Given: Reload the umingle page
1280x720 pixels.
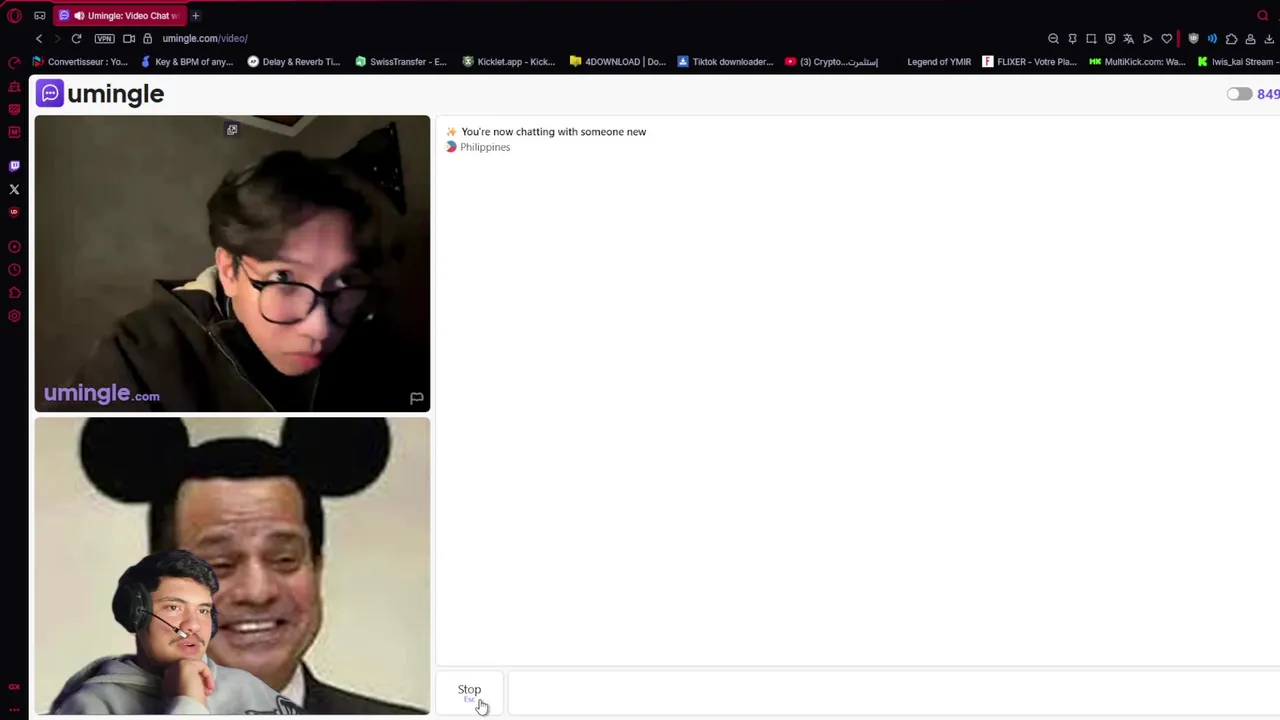Looking at the screenshot, I should pos(76,38).
